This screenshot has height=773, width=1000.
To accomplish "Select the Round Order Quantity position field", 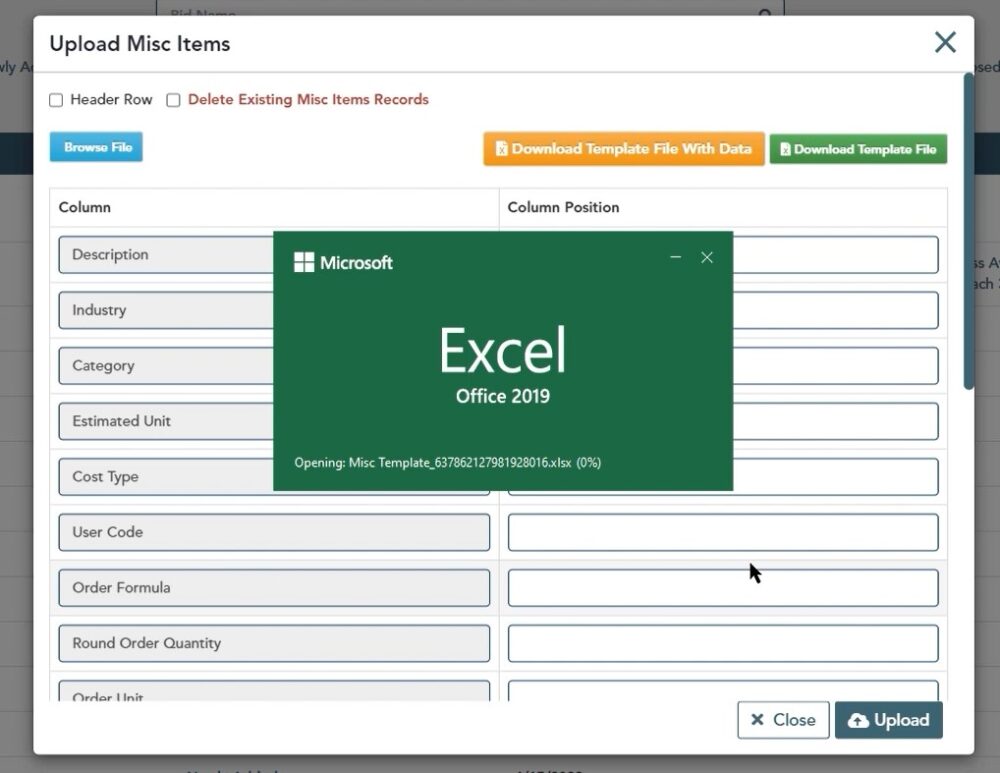I will [x=722, y=644].
